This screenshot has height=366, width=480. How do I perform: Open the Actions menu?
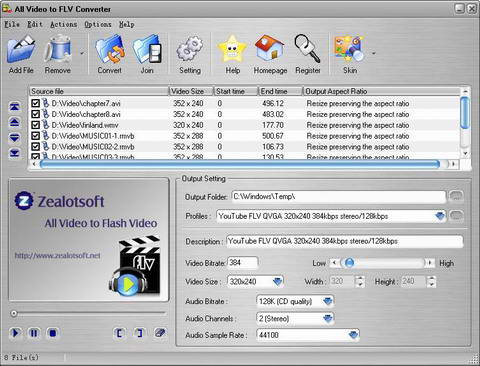[x=63, y=24]
